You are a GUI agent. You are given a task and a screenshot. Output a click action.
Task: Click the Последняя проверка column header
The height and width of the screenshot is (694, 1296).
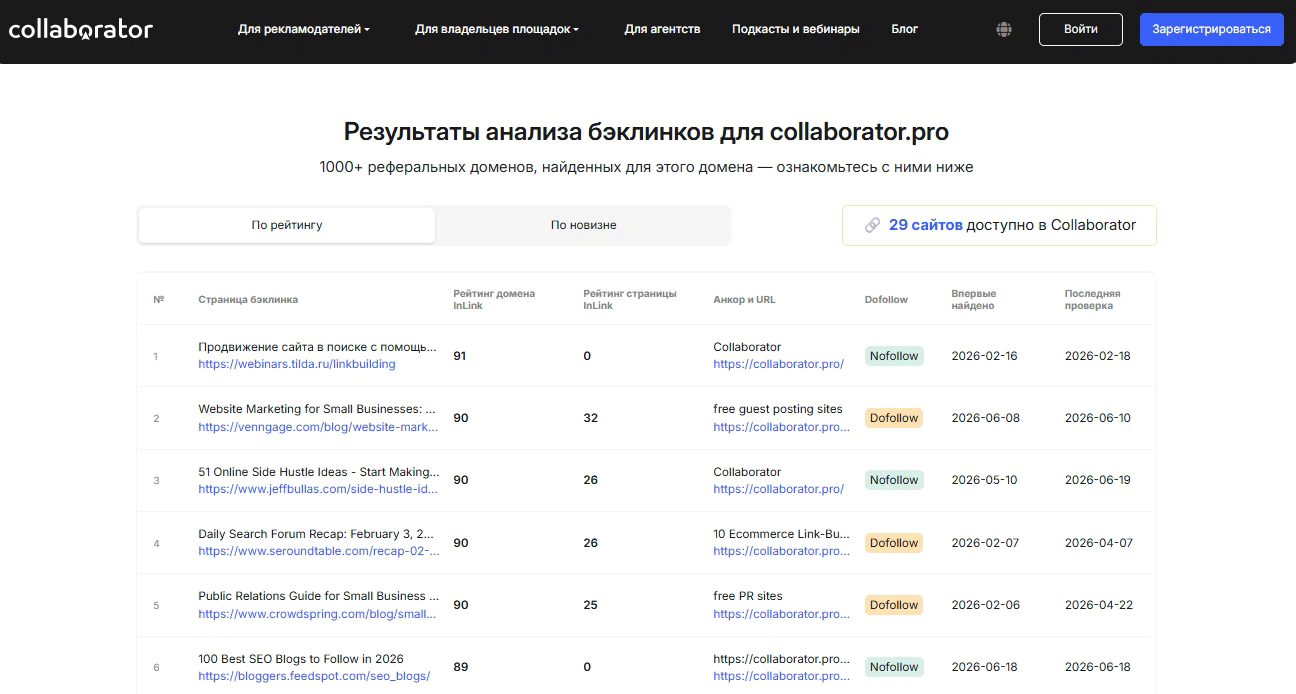coord(1092,300)
